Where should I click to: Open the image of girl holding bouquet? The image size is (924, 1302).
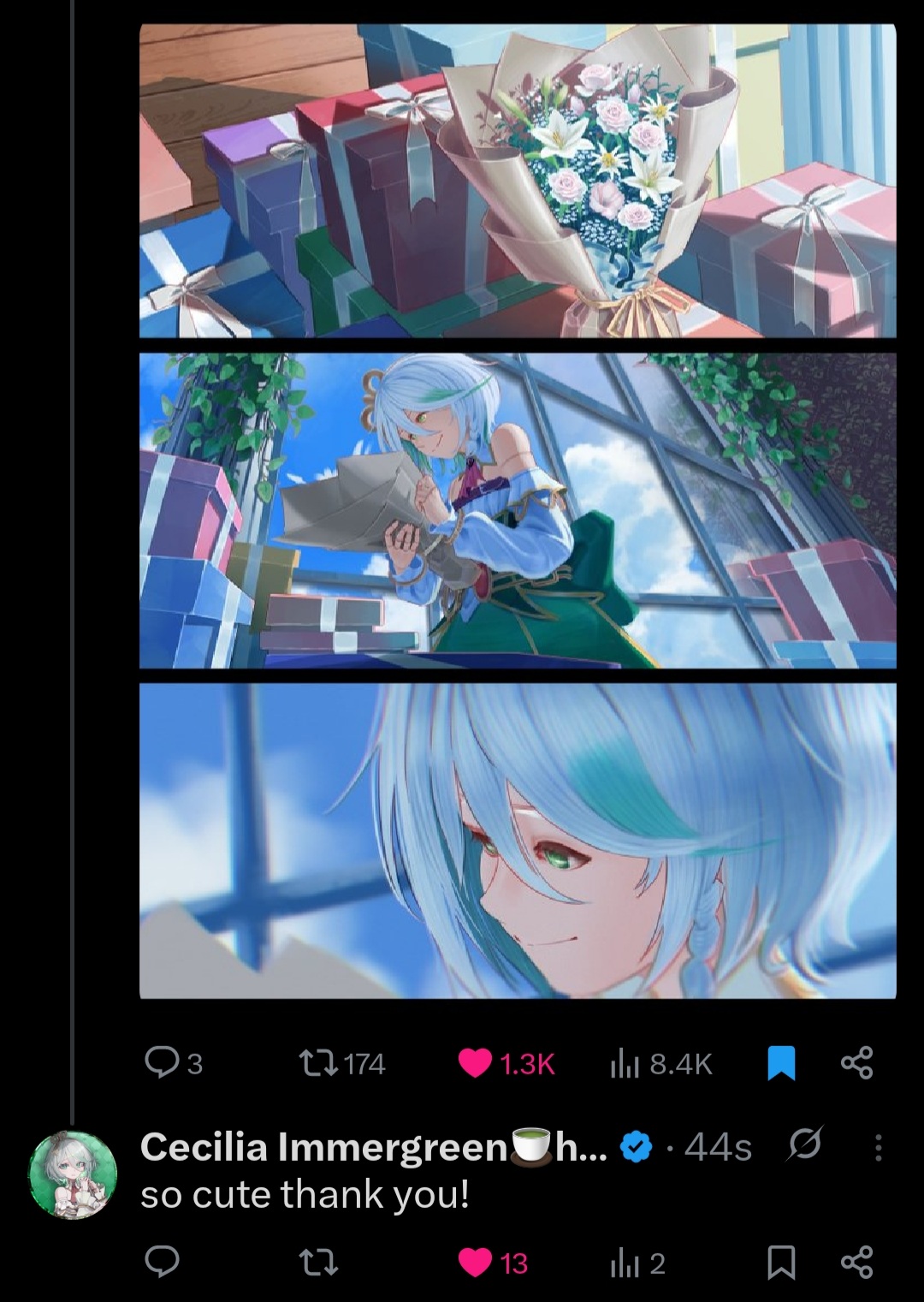[x=518, y=510]
